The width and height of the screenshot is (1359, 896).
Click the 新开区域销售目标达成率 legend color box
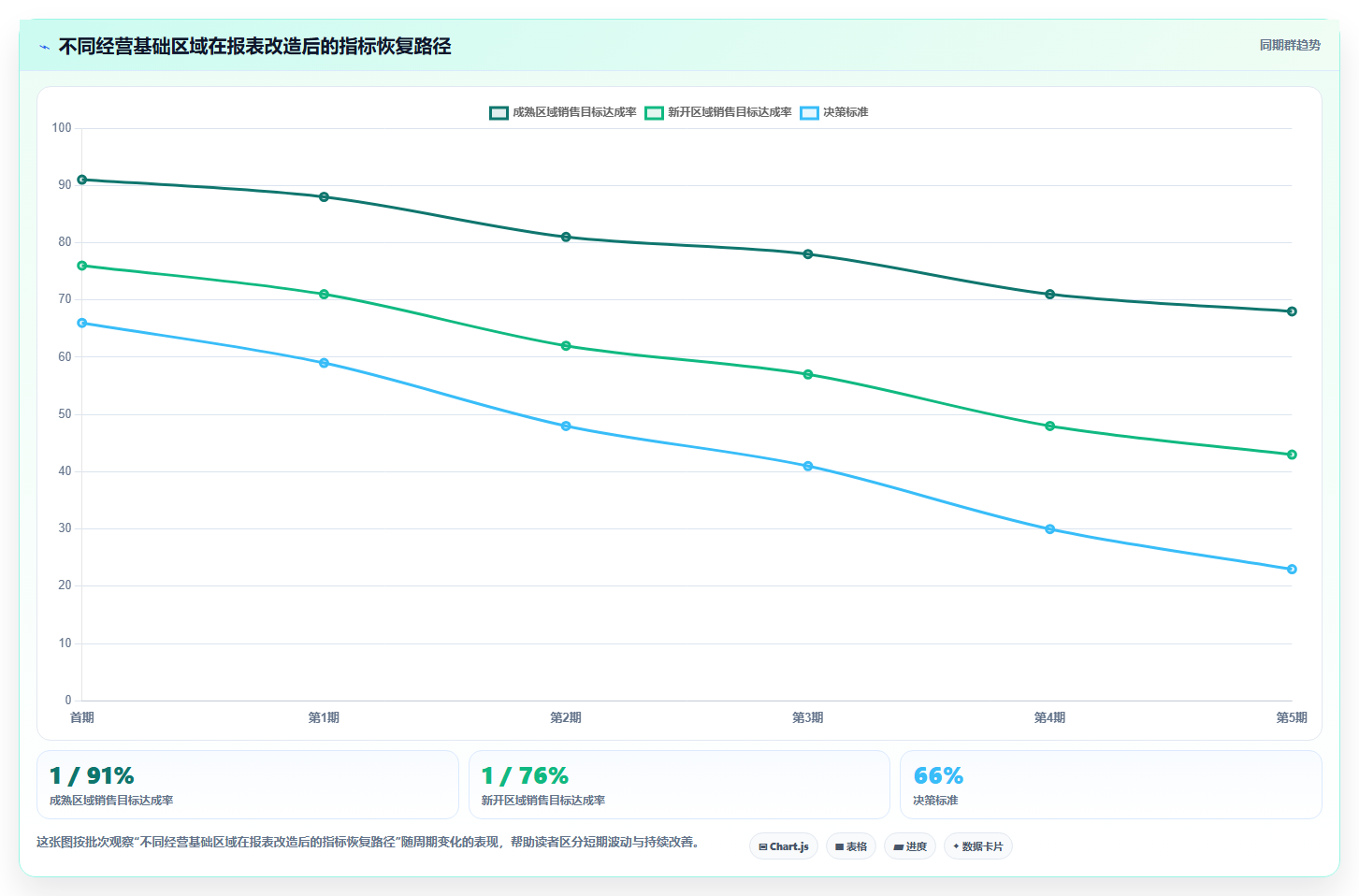pyautogui.click(x=654, y=113)
